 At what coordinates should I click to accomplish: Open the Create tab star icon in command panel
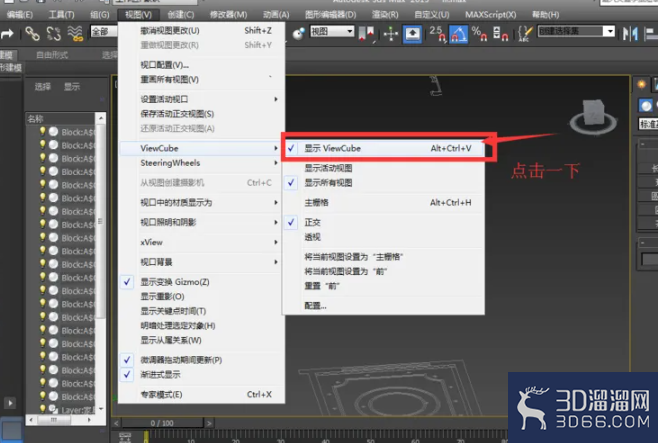641,84
